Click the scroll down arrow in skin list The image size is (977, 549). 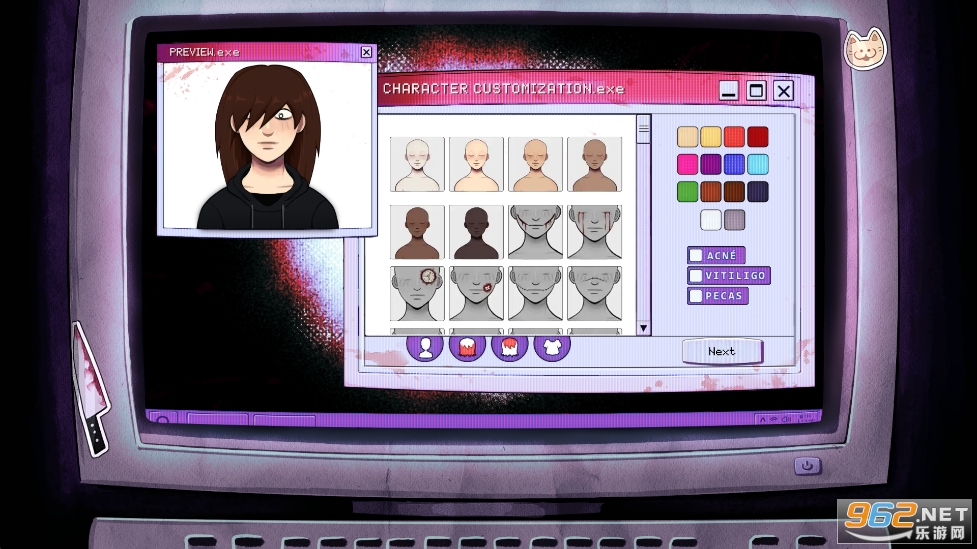pyautogui.click(x=643, y=328)
